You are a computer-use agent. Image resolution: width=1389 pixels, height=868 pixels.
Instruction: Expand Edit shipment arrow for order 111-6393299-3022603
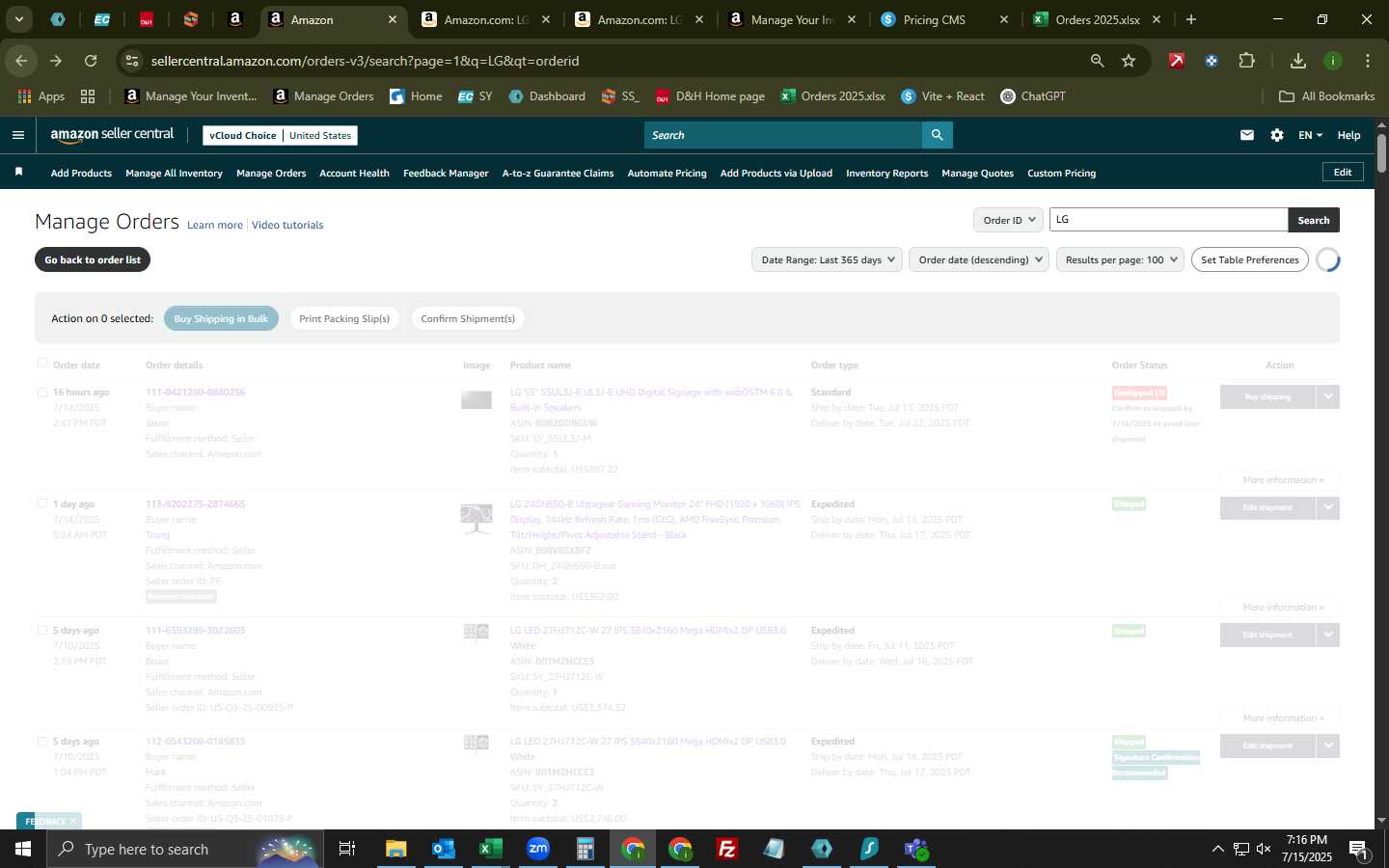tap(1328, 635)
